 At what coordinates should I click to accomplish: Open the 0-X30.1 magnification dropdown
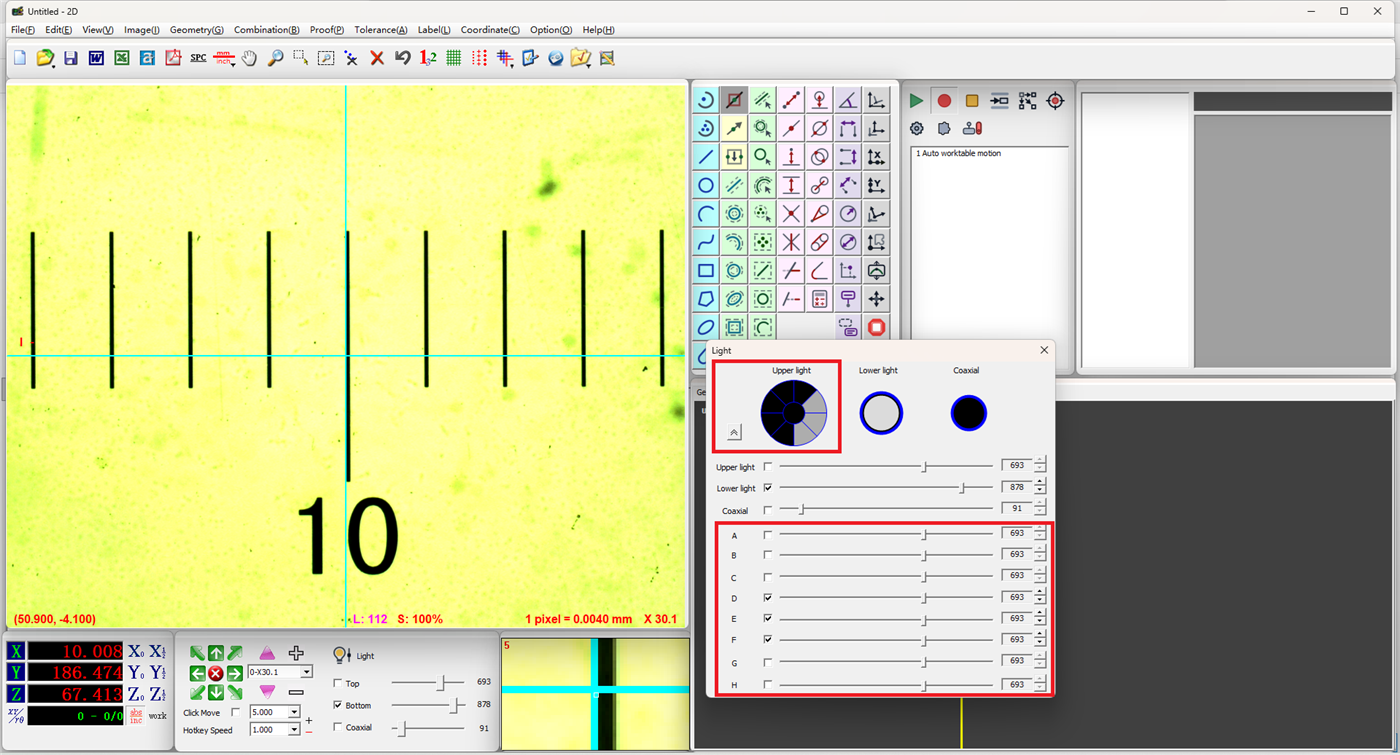click(x=306, y=672)
